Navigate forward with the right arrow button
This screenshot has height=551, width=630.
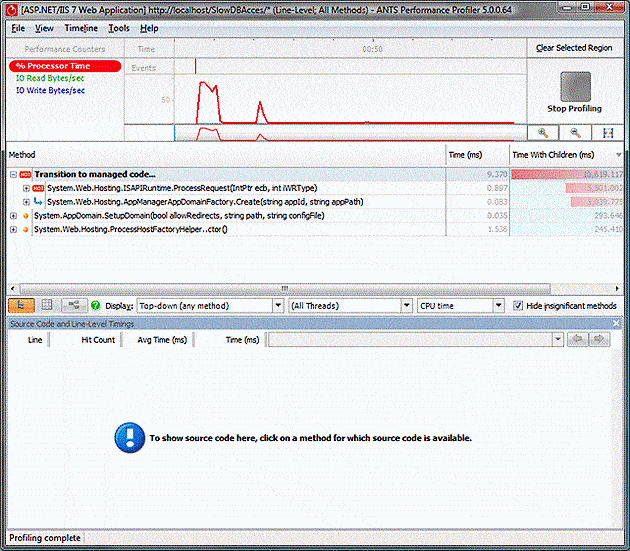click(599, 340)
